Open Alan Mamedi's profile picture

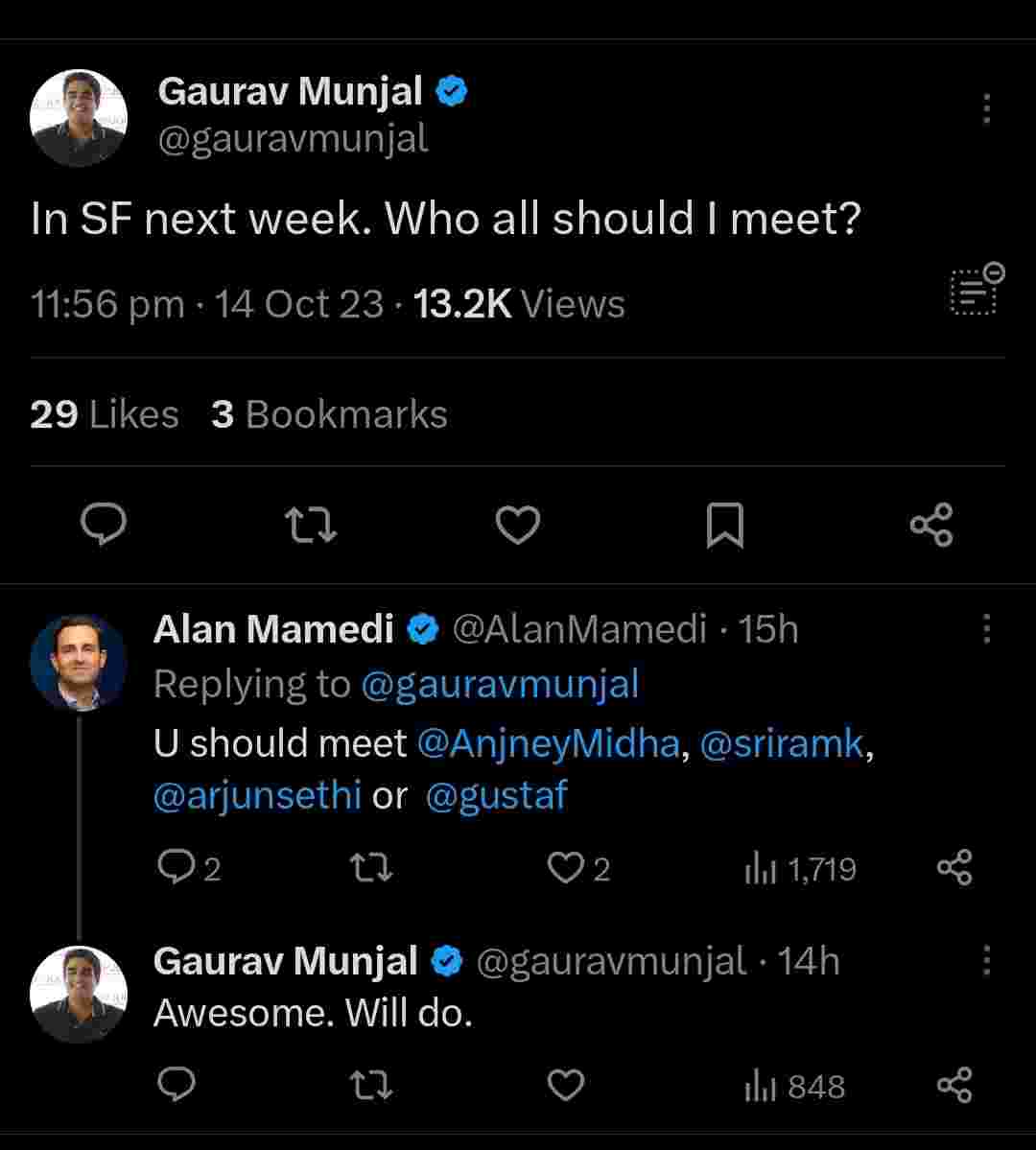click(78, 663)
